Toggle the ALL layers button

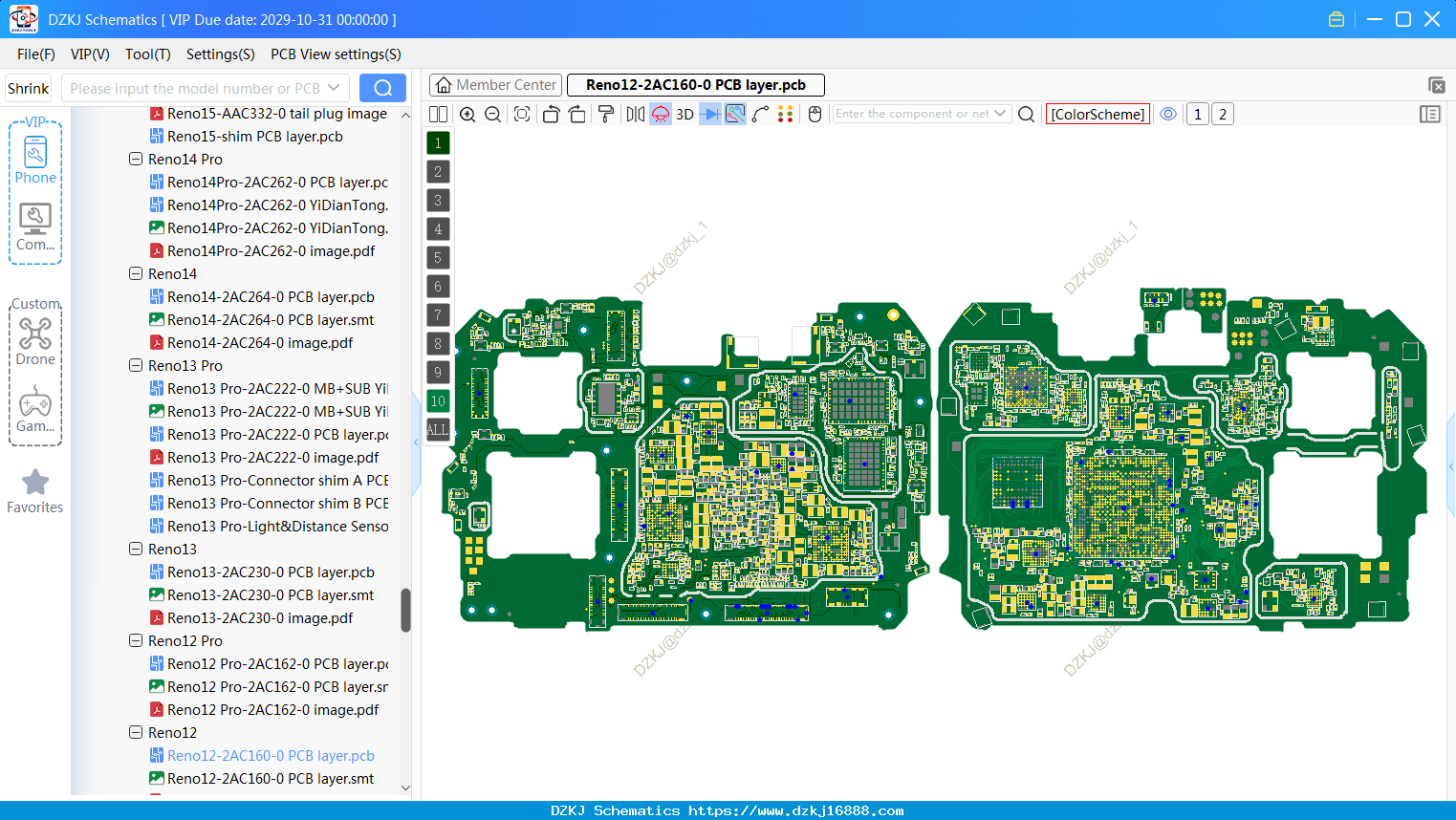(x=438, y=429)
